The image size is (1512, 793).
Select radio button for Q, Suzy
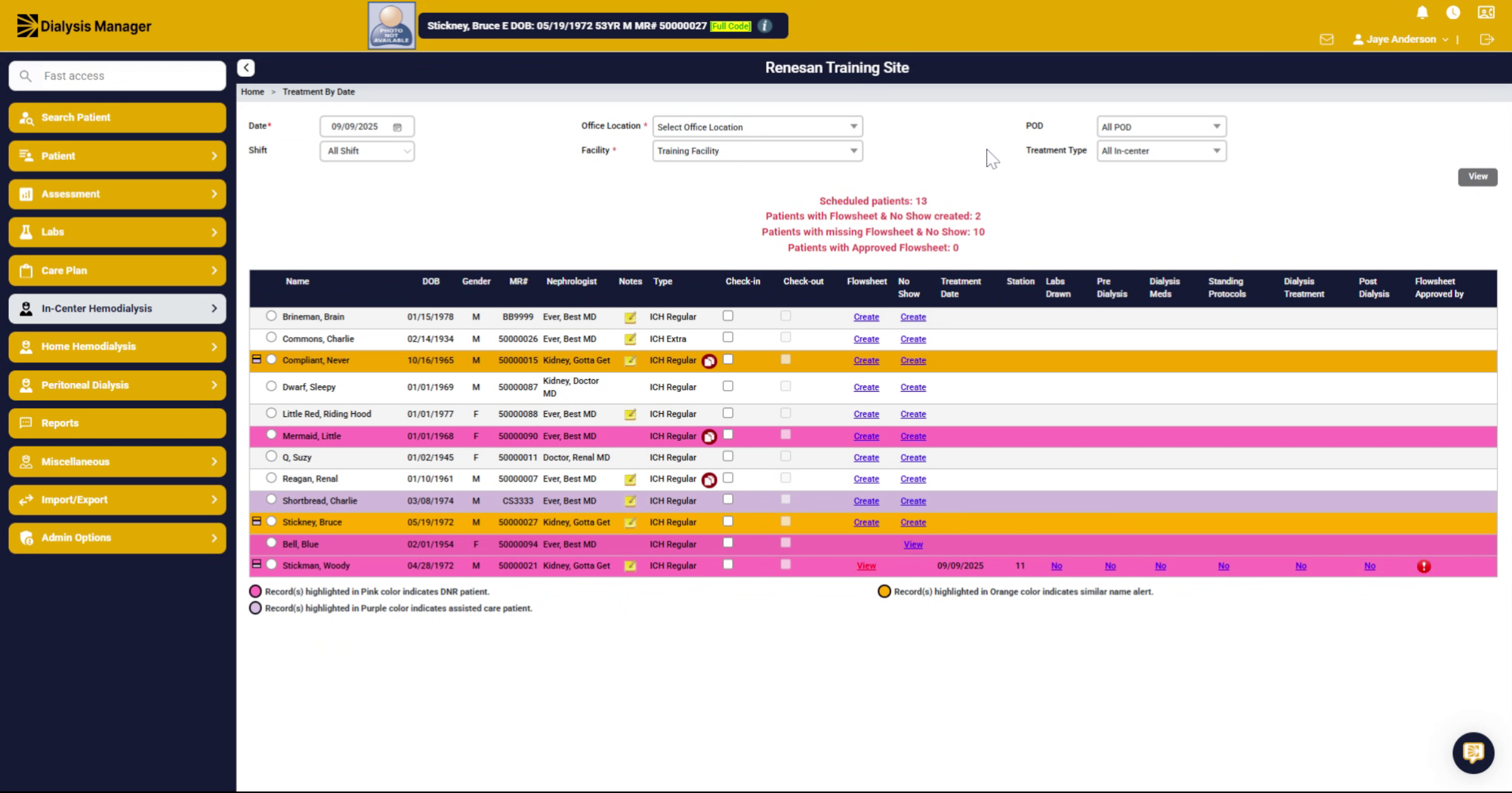271,457
